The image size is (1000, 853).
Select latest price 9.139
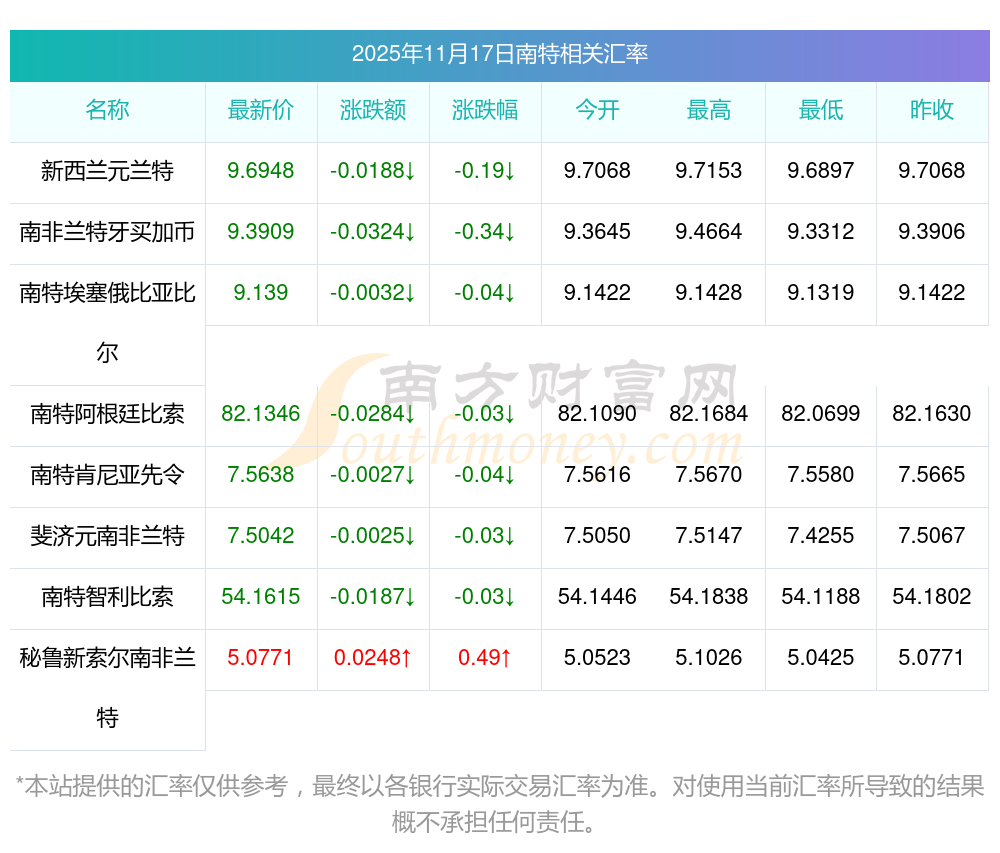[x=261, y=293]
